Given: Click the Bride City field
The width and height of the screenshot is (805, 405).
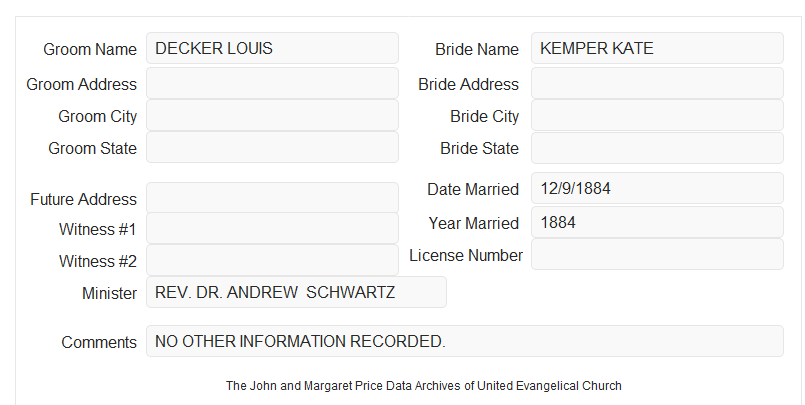Looking at the screenshot, I should point(657,115).
